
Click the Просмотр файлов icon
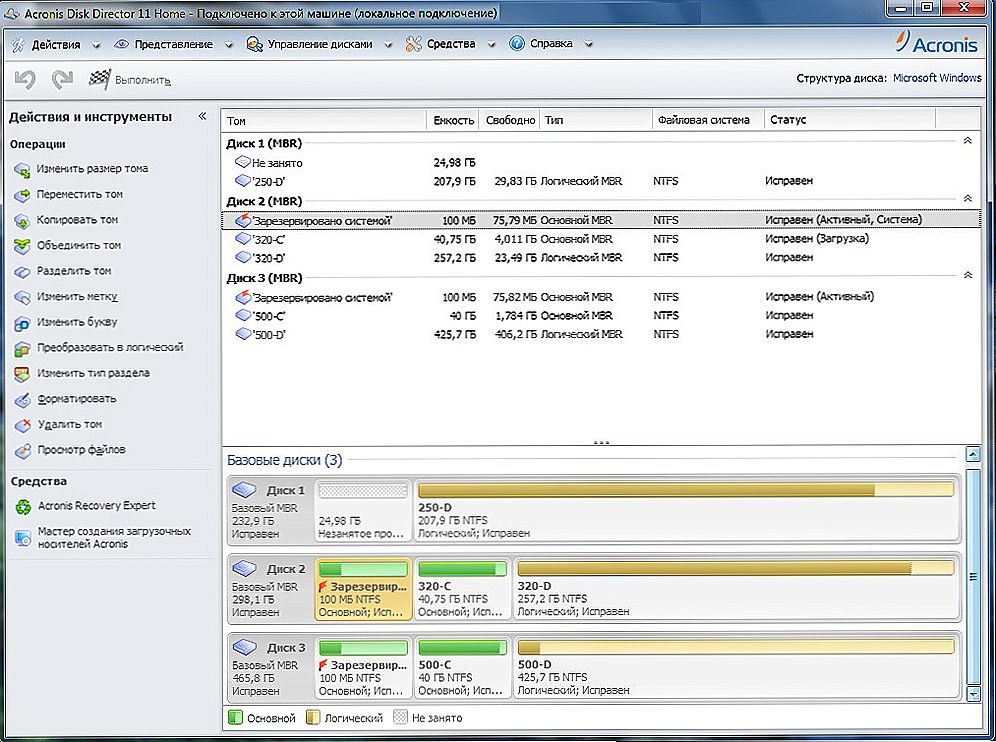pos(22,450)
